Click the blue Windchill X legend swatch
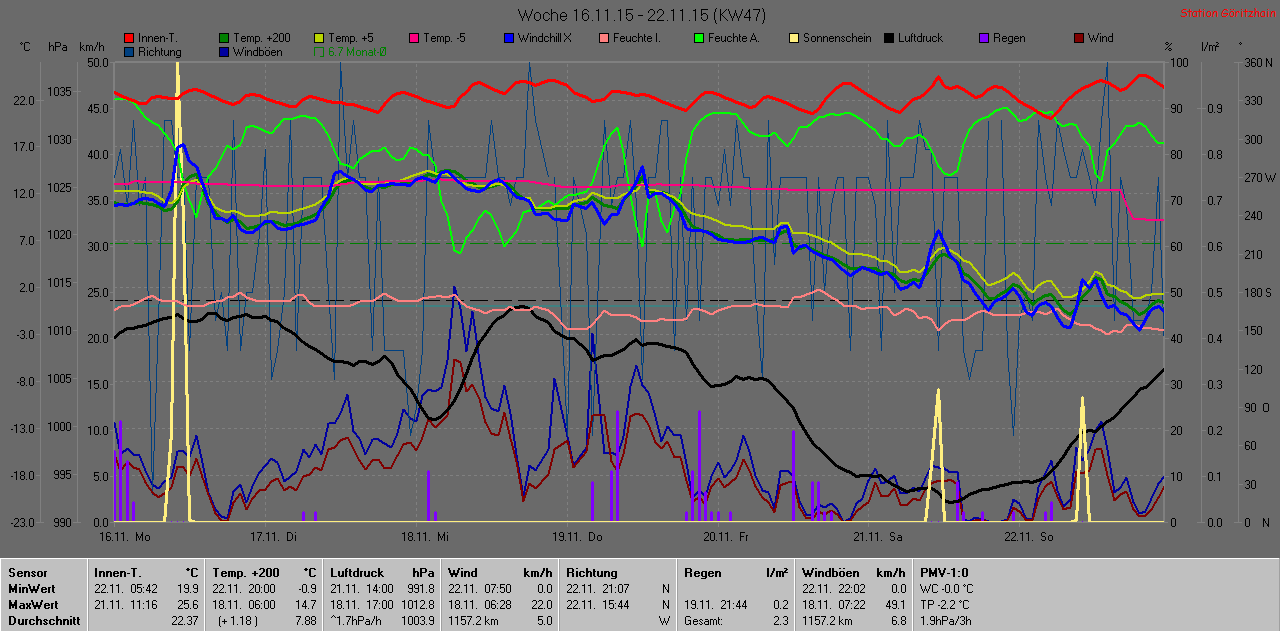The image size is (1280, 631). 510,38
